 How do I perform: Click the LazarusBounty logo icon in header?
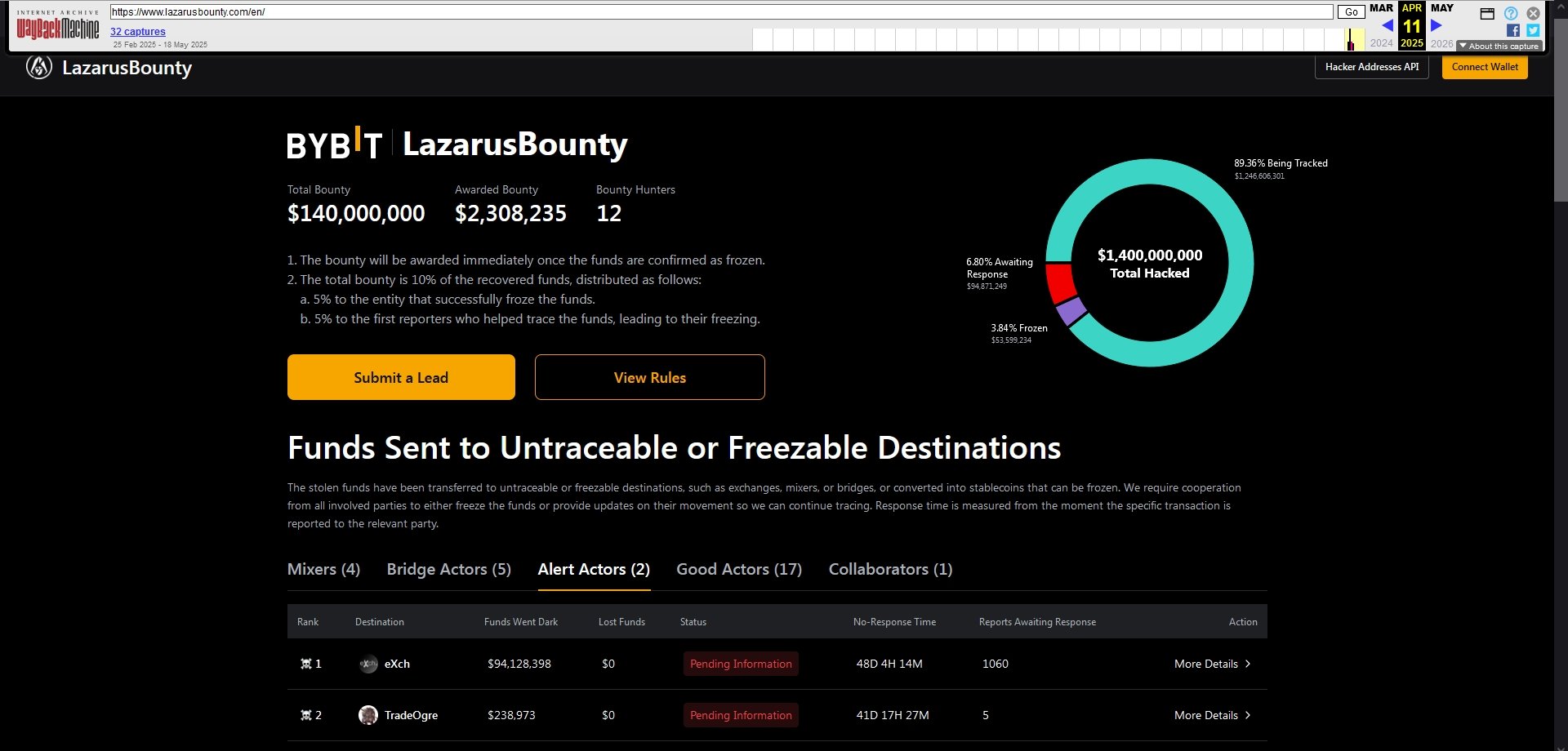[x=38, y=67]
